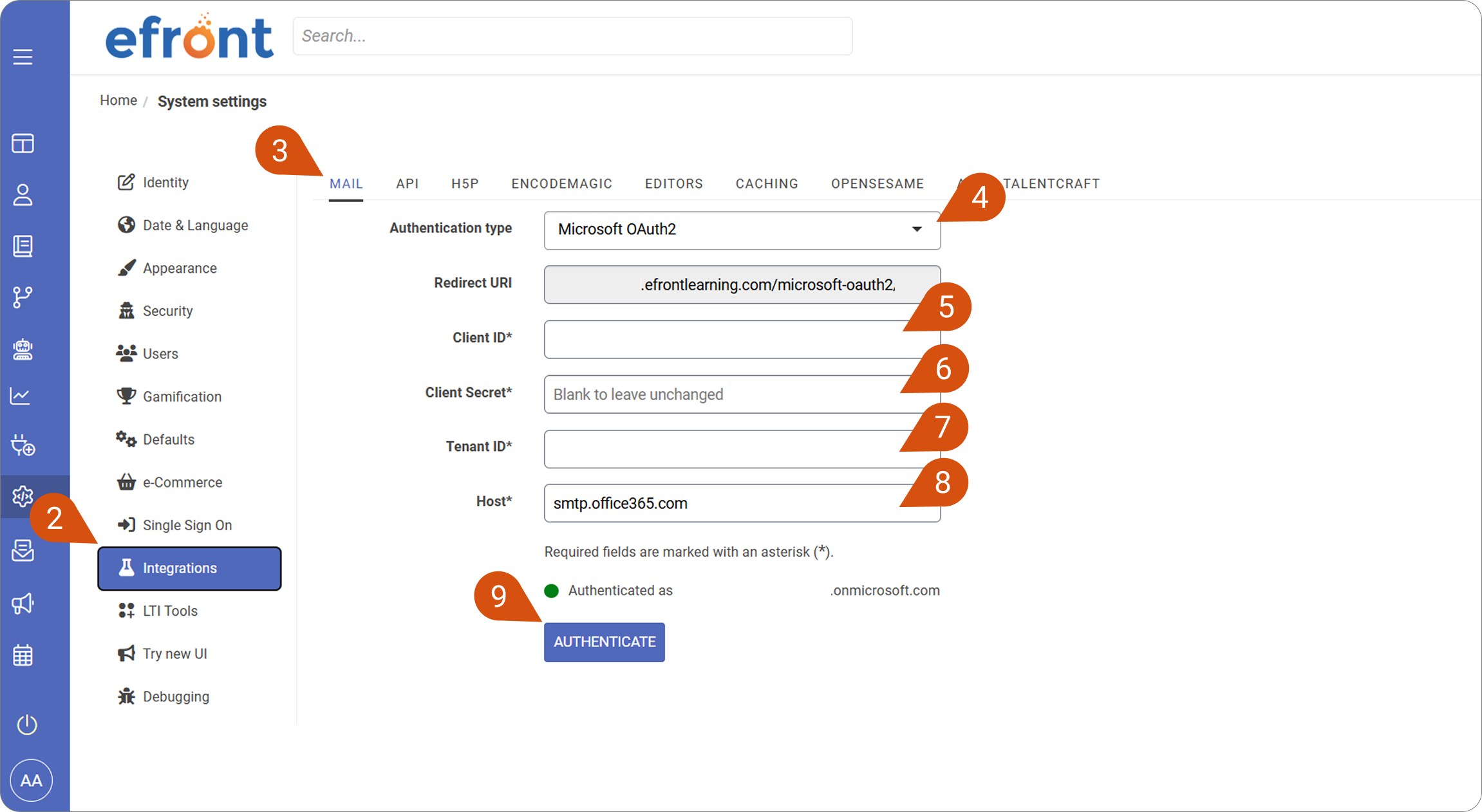Click the efront logo
Viewport: 1482px width, 812px height.
point(189,37)
